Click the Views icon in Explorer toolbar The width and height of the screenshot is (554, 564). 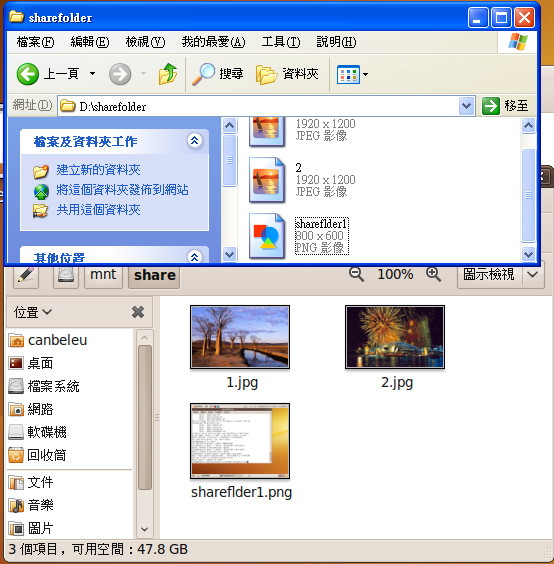pyautogui.click(x=348, y=75)
